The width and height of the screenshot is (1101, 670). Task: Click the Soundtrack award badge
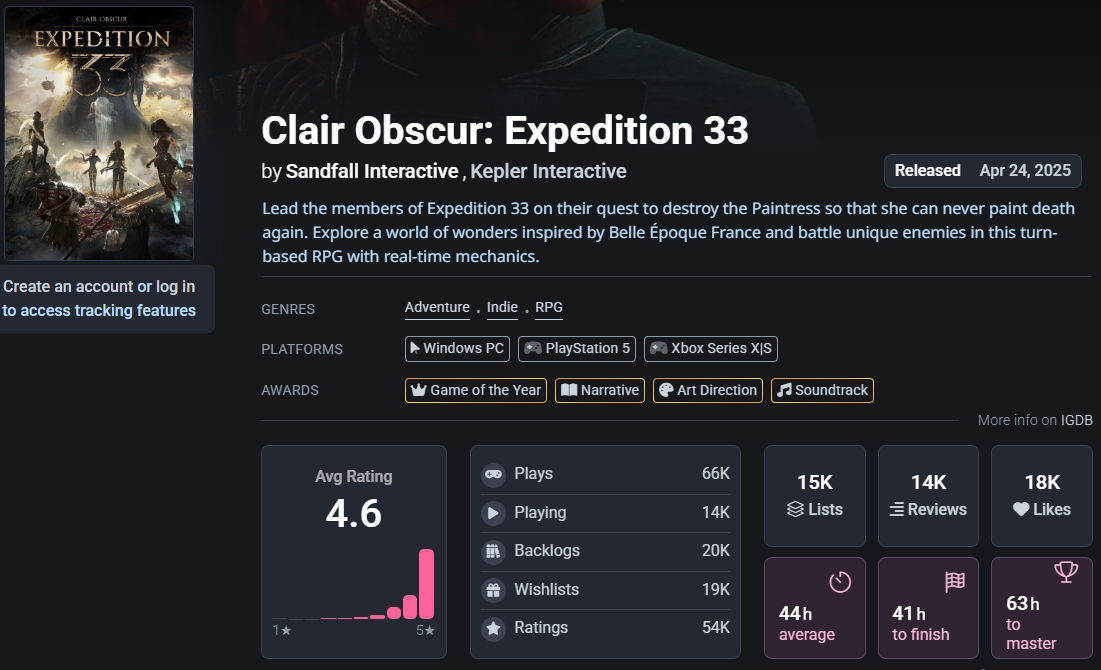822,390
